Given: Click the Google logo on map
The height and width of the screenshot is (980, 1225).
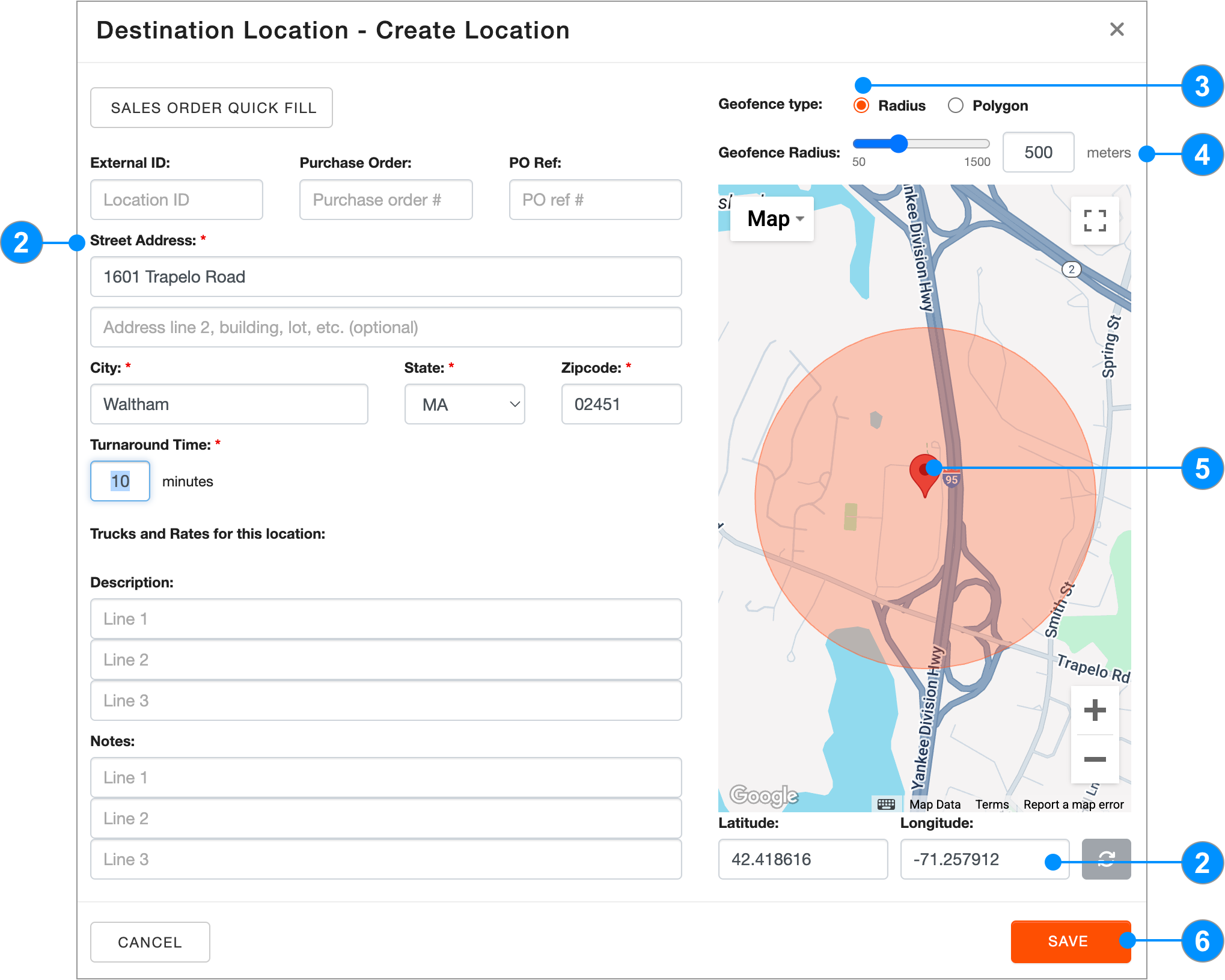Looking at the screenshot, I should click(764, 795).
